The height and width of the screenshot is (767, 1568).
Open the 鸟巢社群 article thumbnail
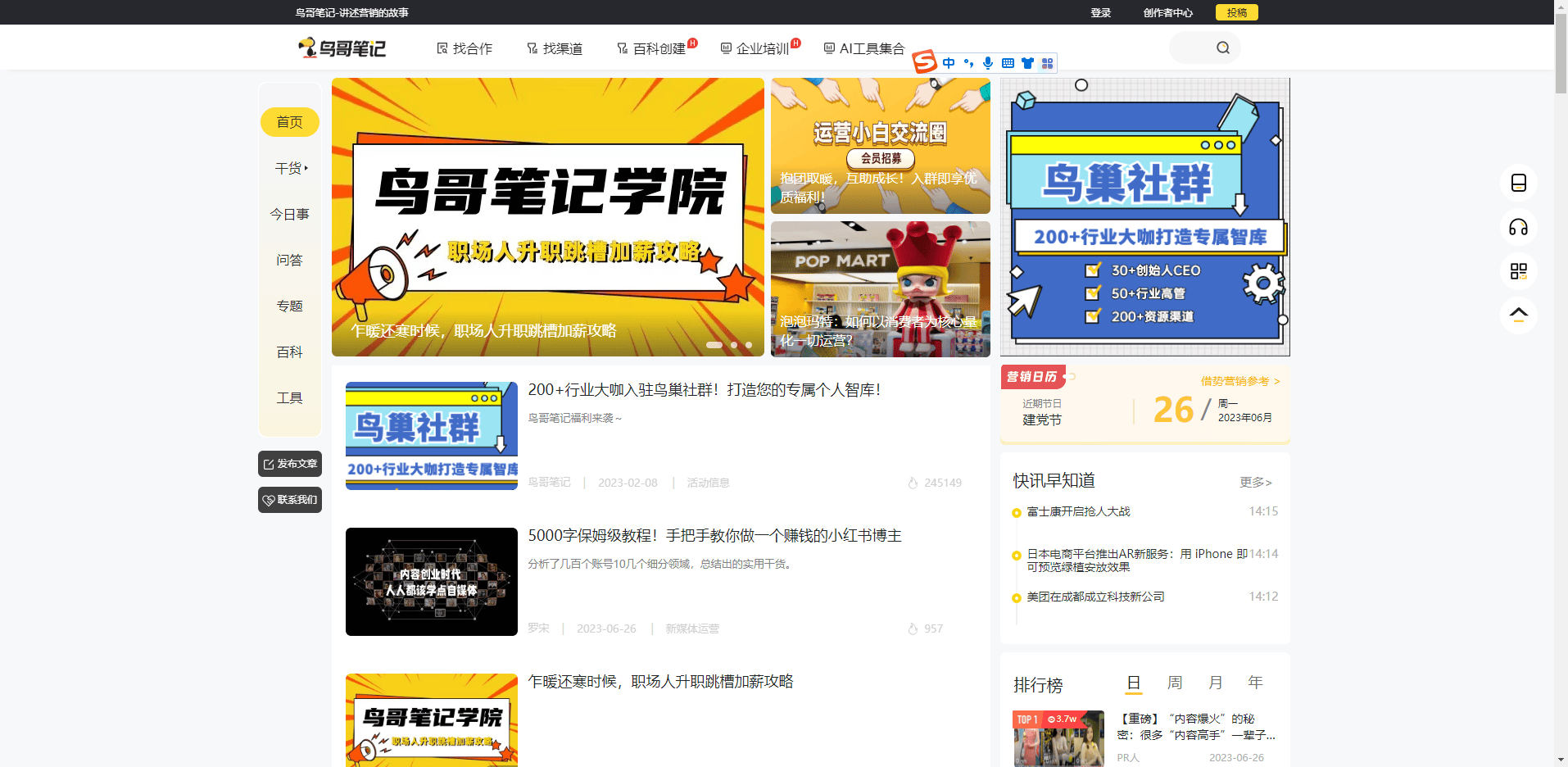tap(432, 435)
